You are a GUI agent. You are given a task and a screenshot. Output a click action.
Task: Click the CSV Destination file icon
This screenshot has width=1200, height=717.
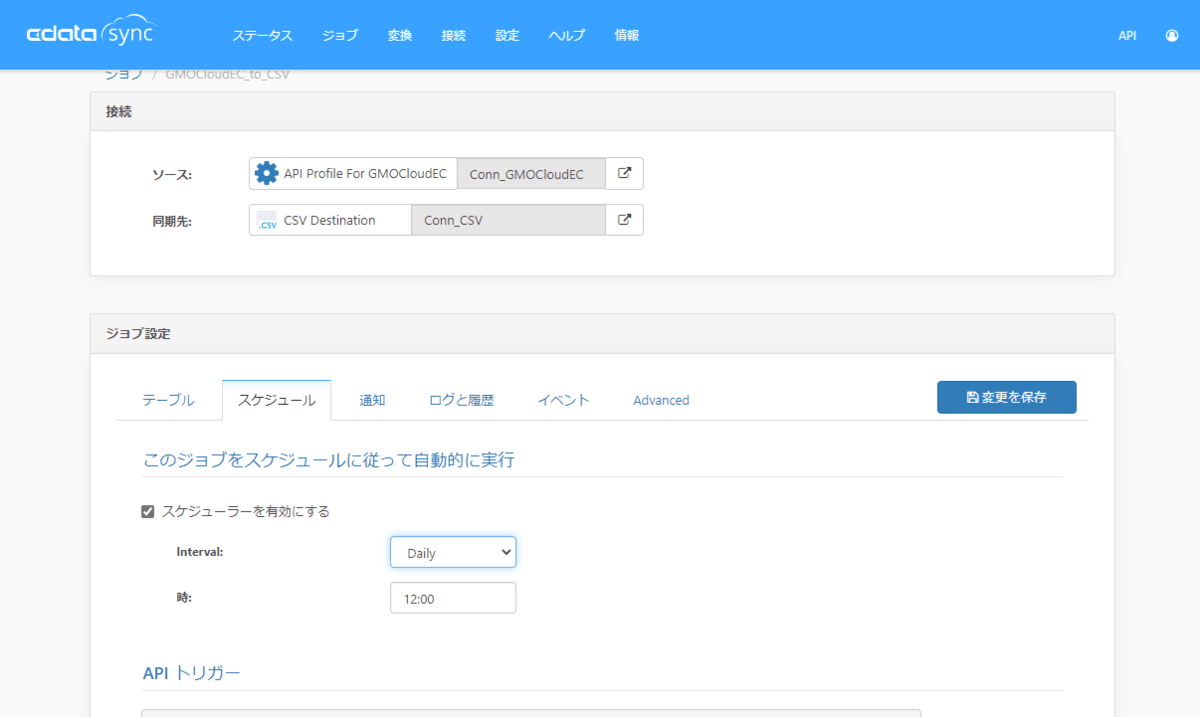(267, 220)
